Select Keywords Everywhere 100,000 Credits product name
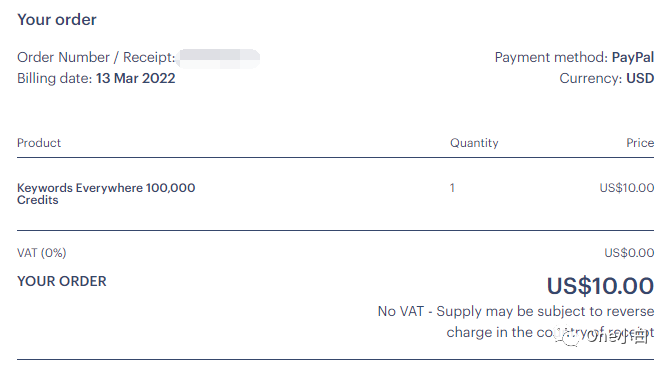 (x=106, y=194)
